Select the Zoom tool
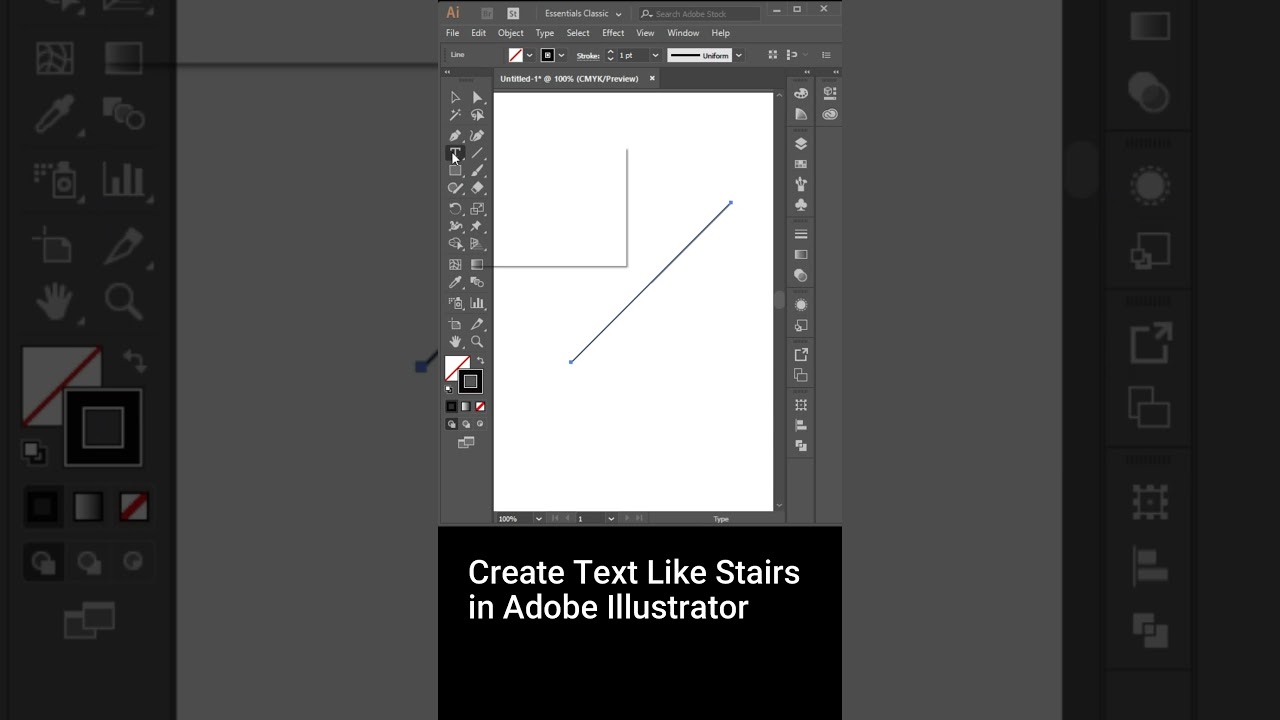The height and width of the screenshot is (720, 1280). 477,342
